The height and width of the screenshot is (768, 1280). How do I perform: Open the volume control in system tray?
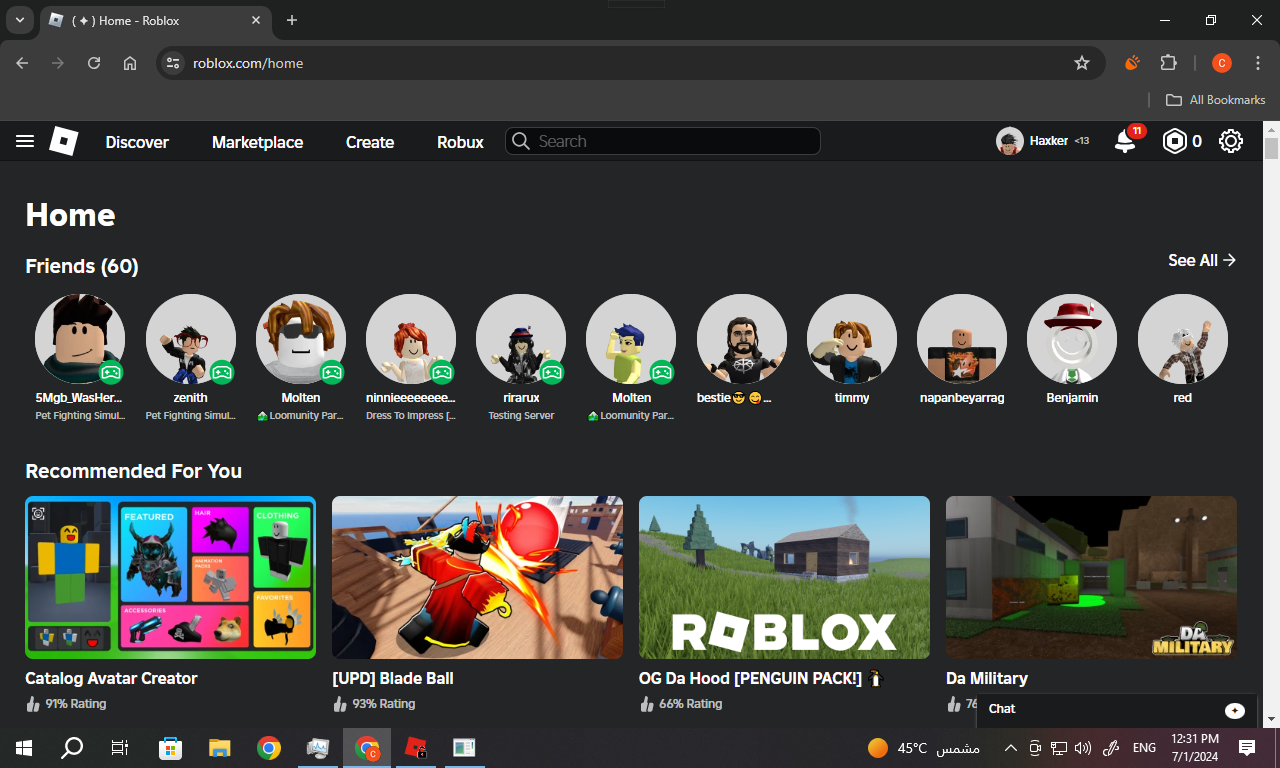click(1083, 748)
